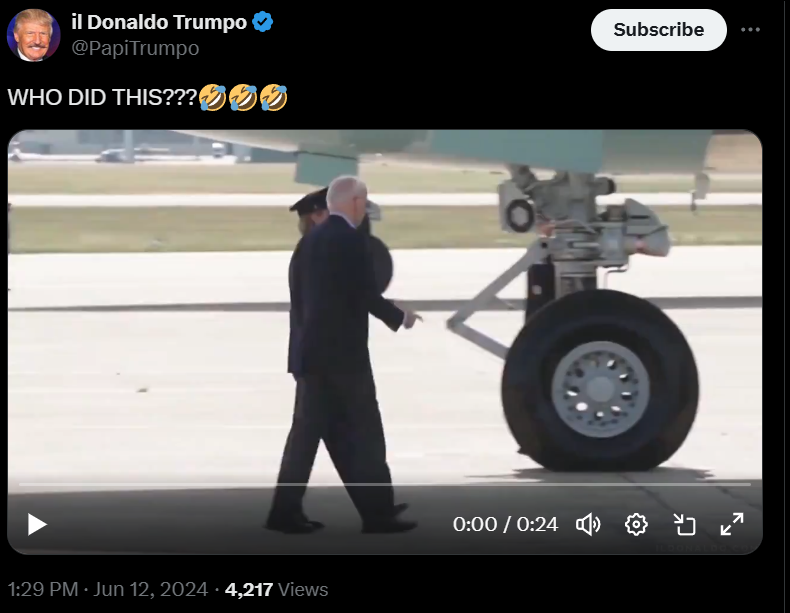This screenshot has width=790, height=613.
Task: Enter fullscreen mode with expand arrows
Action: (x=732, y=524)
